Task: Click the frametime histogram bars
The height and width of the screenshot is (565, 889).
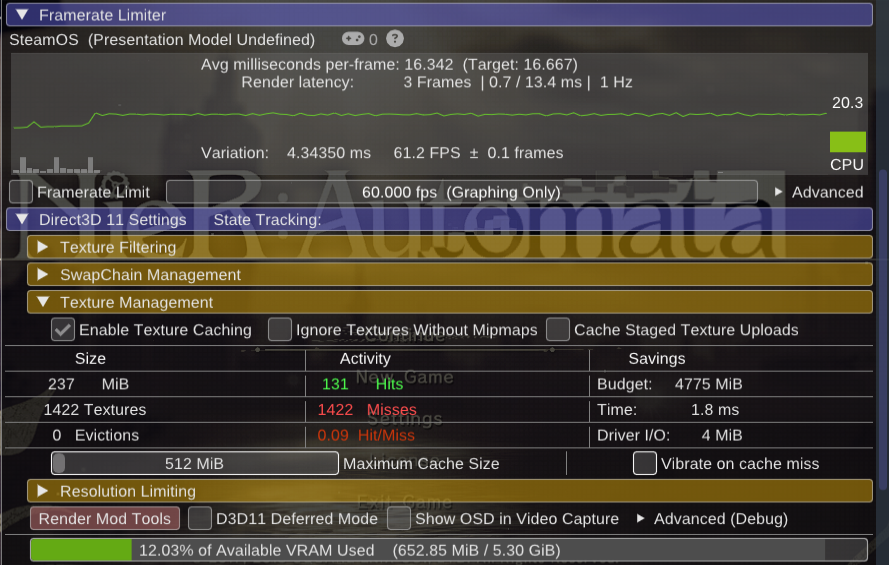Action: click(x=57, y=165)
